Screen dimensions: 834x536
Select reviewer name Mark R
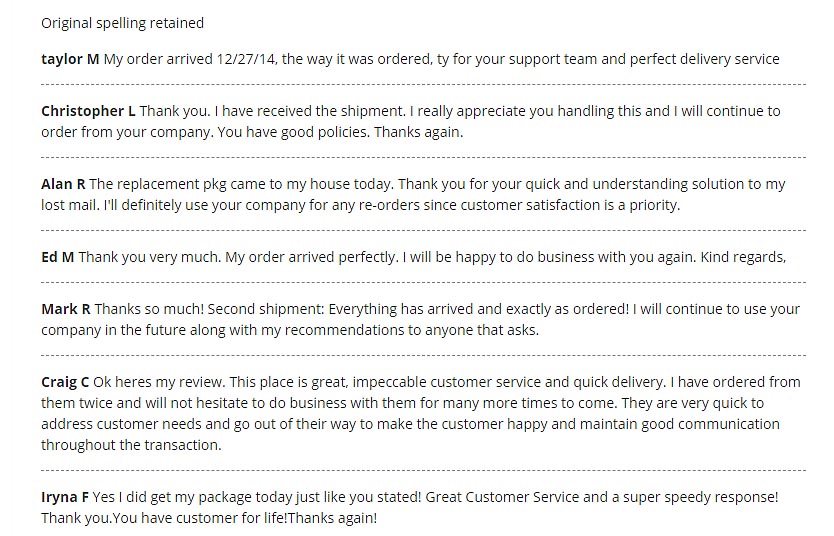point(65,309)
